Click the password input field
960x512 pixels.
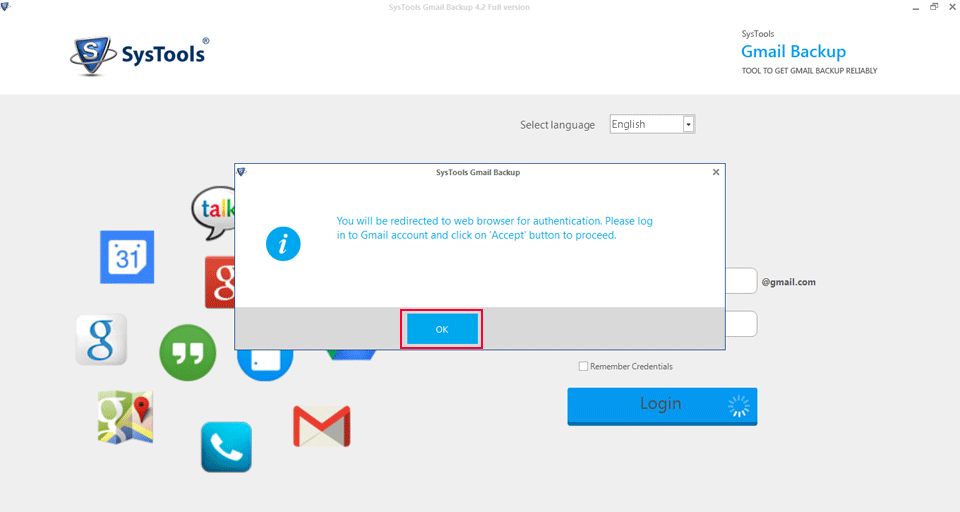[741, 324]
